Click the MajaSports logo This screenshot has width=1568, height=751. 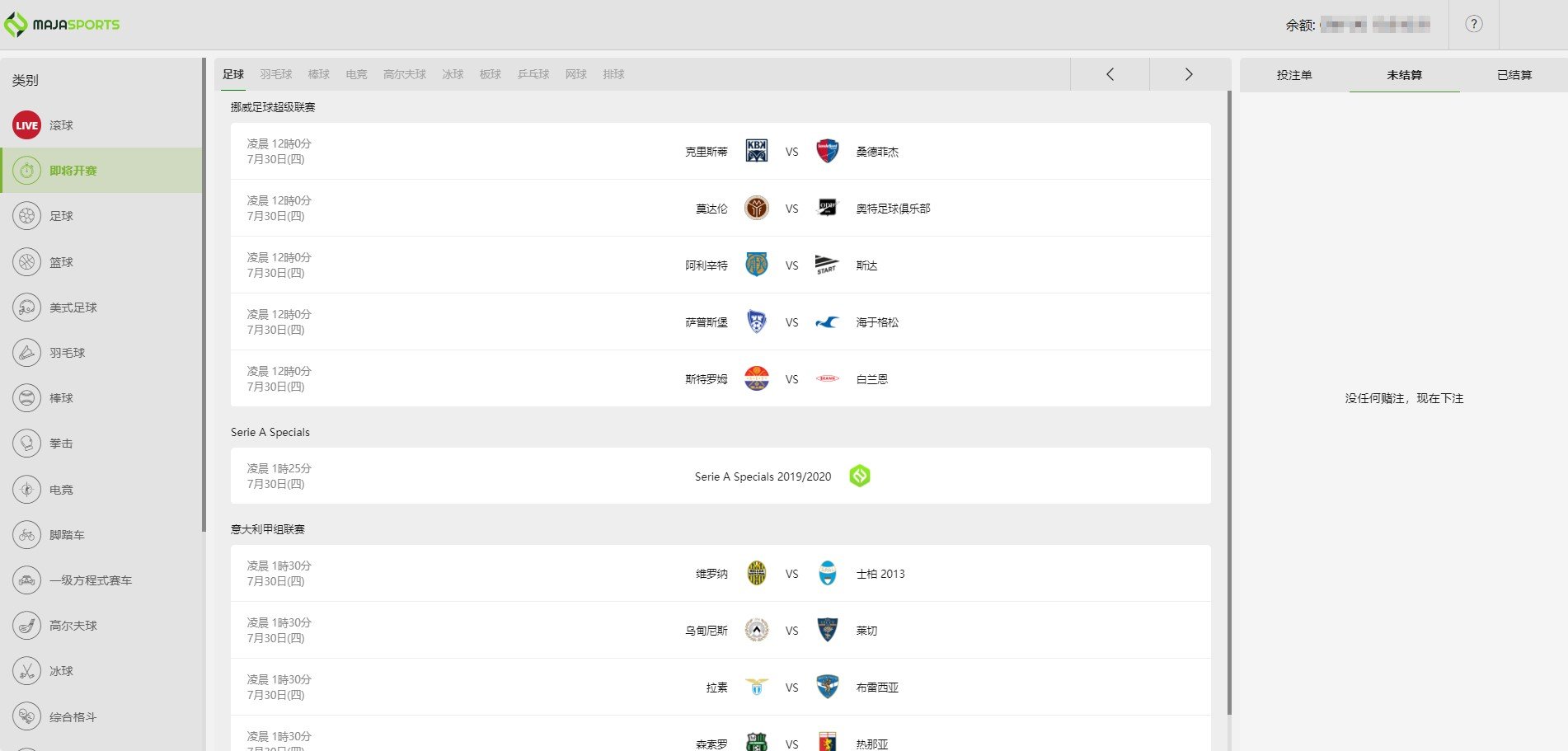pos(62,25)
